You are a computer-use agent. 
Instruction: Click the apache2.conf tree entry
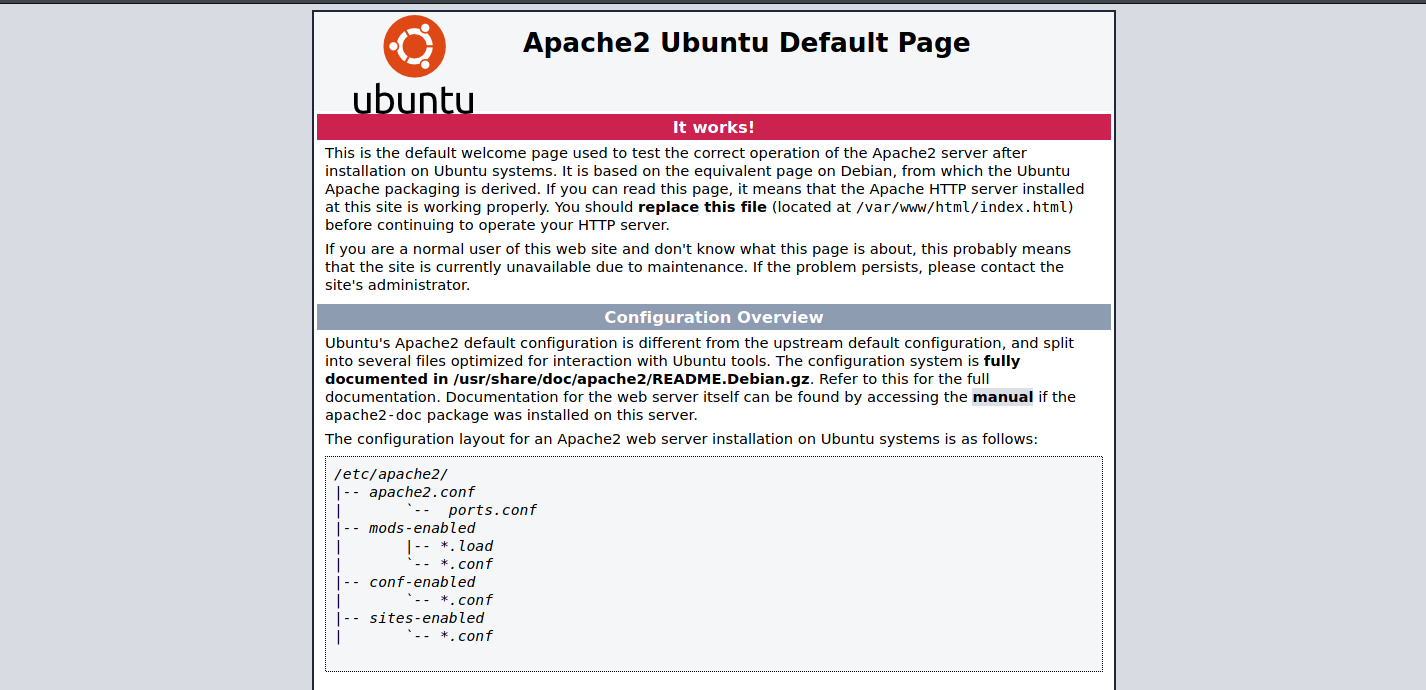click(x=422, y=492)
